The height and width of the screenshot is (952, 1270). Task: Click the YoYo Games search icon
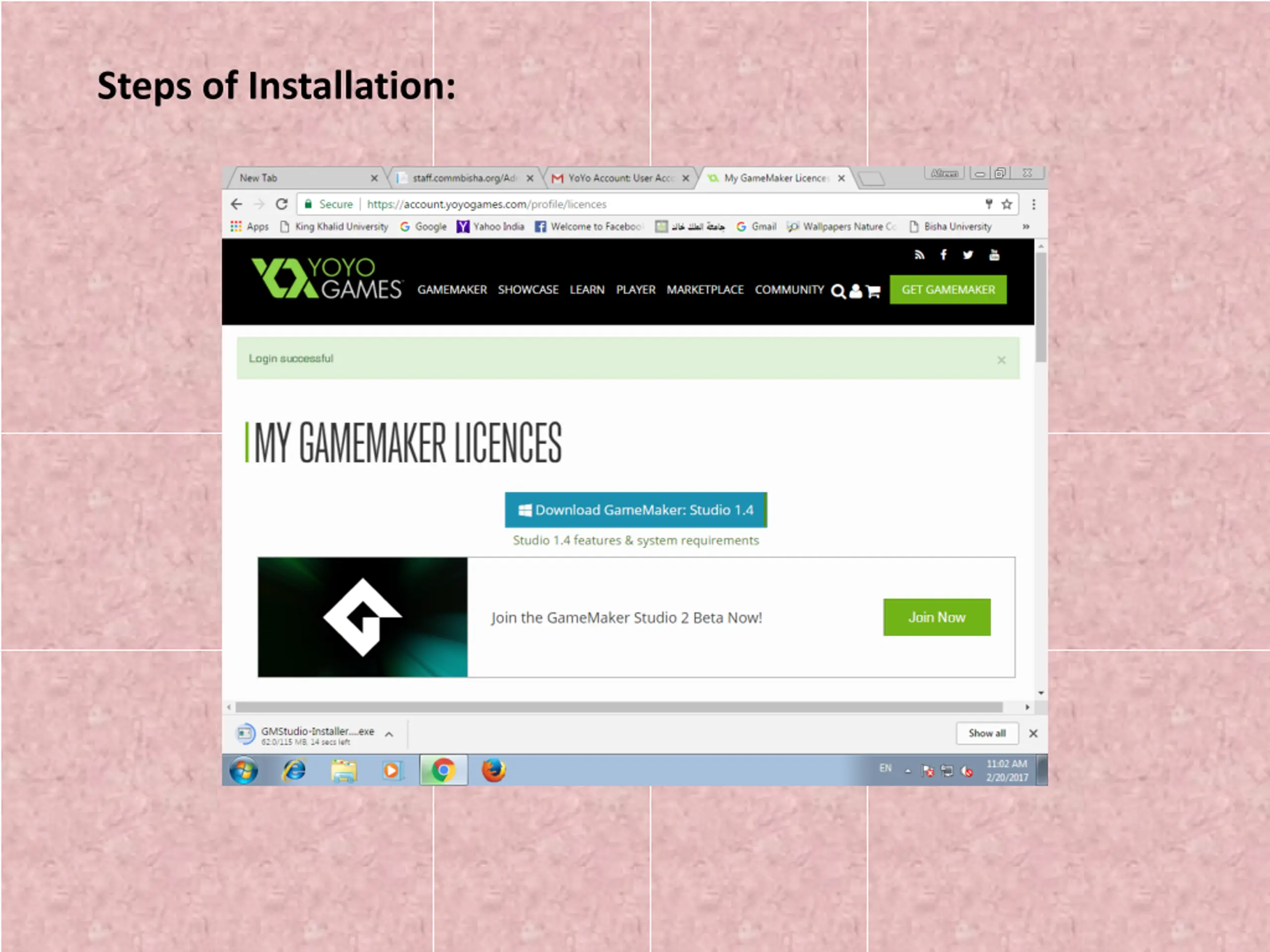click(838, 292)
